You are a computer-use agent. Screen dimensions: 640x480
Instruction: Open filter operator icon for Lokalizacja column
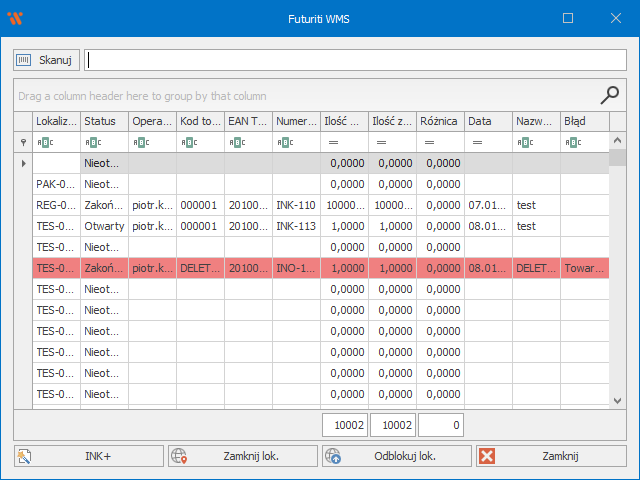(x=45, y=142)
